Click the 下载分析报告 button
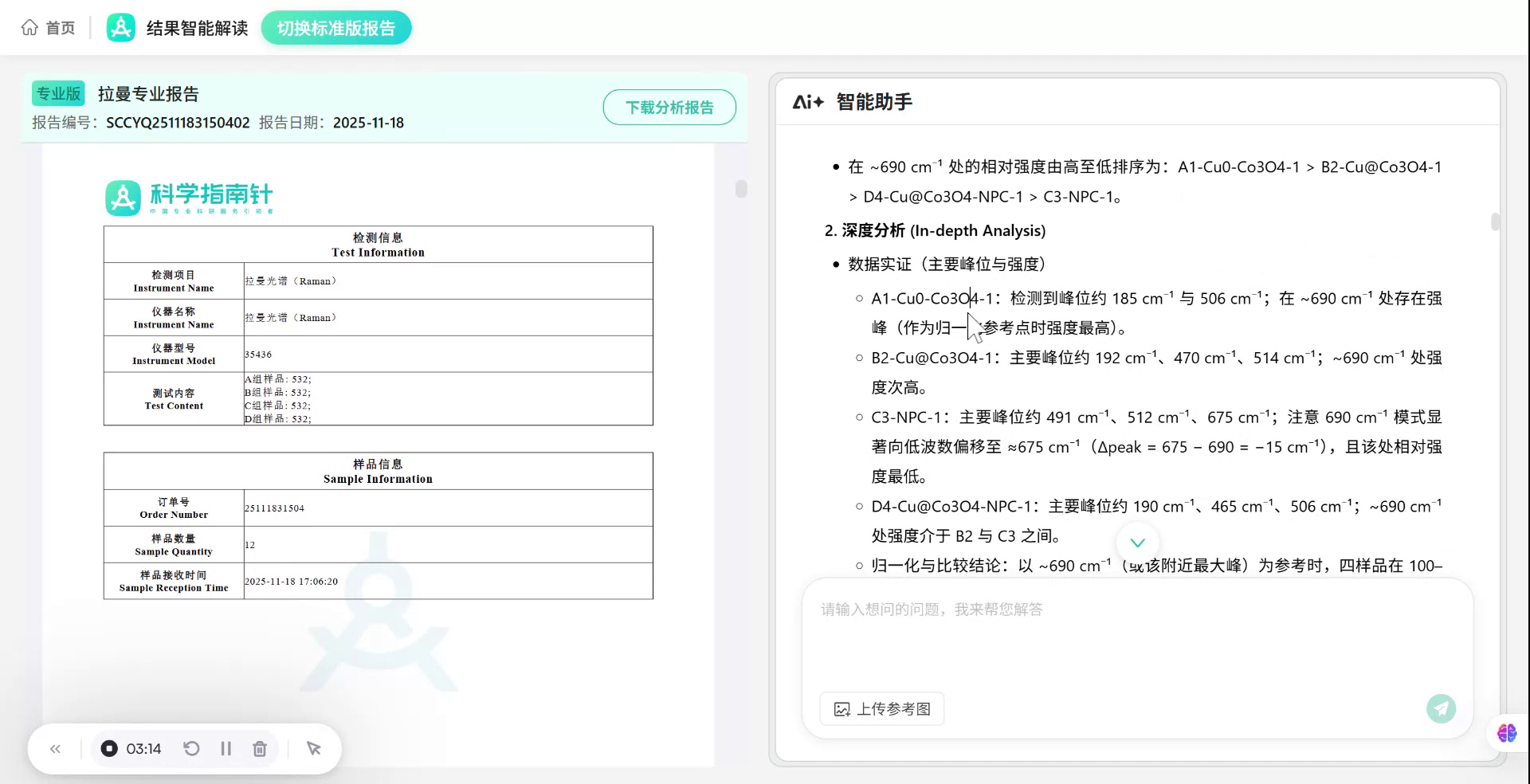The image size is (1530, 784). coord(669,107)
